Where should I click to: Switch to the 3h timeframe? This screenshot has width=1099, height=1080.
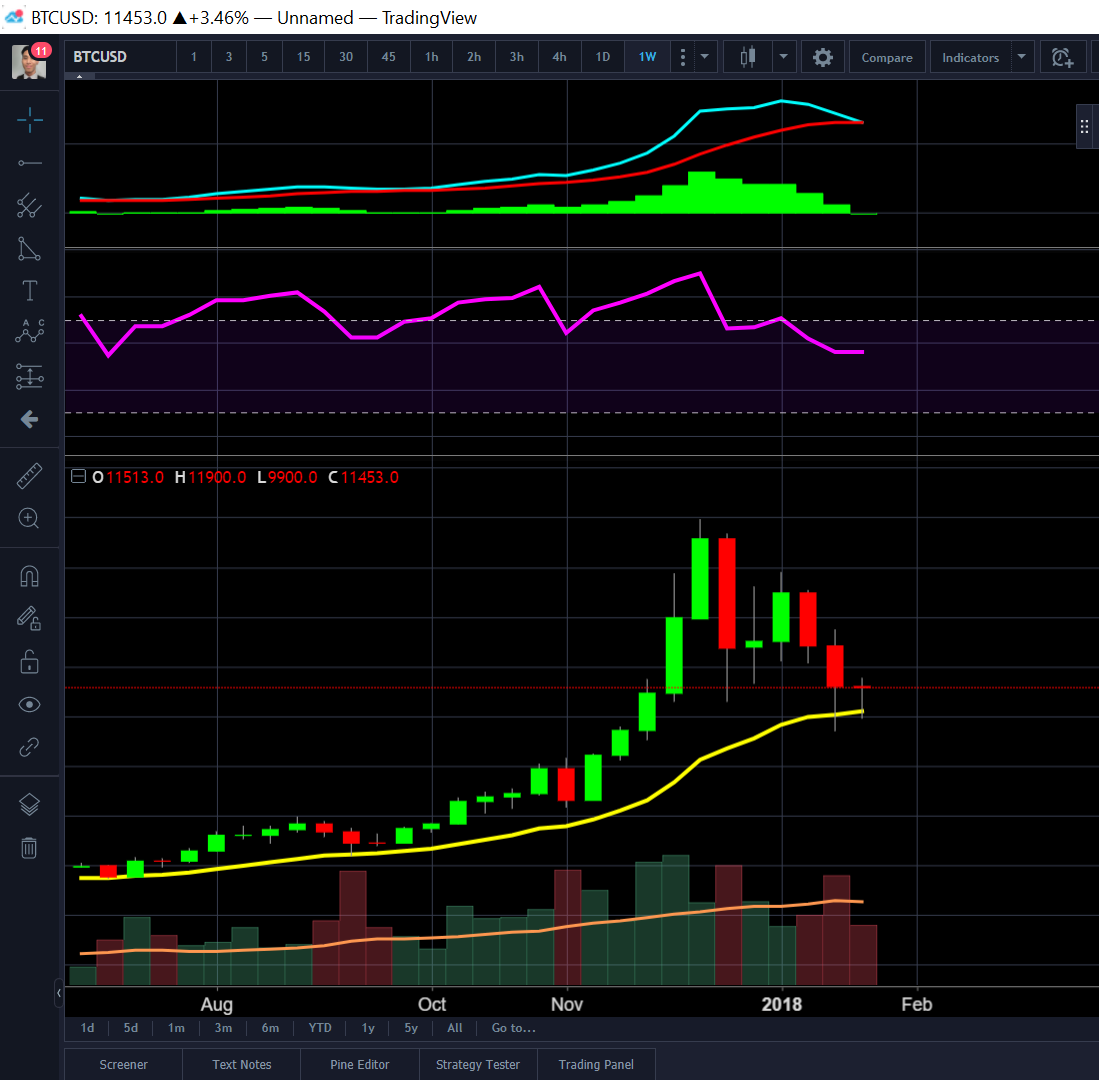(517, 57)
